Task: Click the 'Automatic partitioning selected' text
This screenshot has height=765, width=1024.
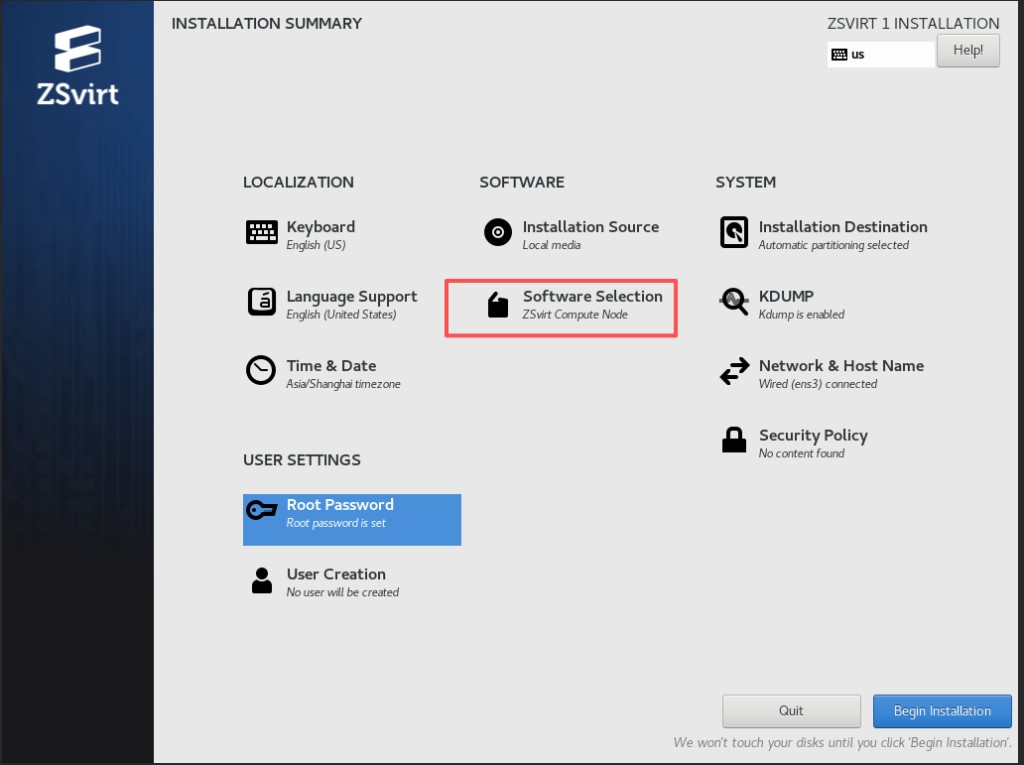Action: (834, 245)
